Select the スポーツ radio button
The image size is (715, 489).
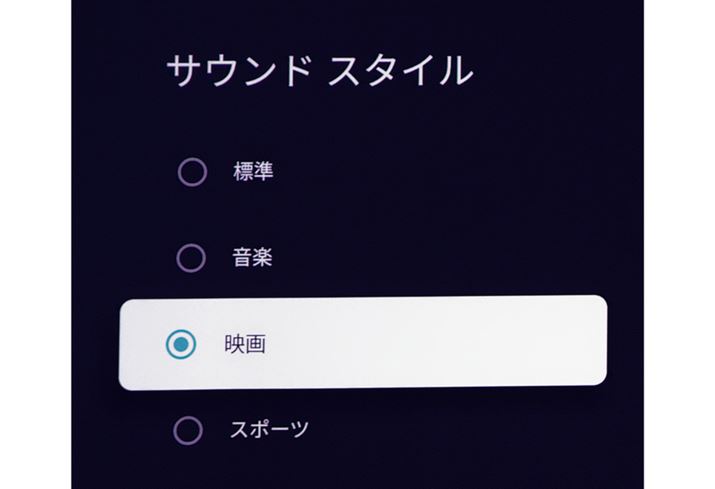(188, 431)
